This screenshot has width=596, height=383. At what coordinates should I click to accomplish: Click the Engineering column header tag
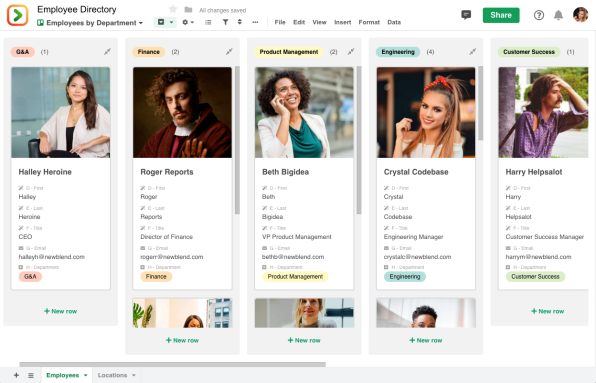point(398,52)
